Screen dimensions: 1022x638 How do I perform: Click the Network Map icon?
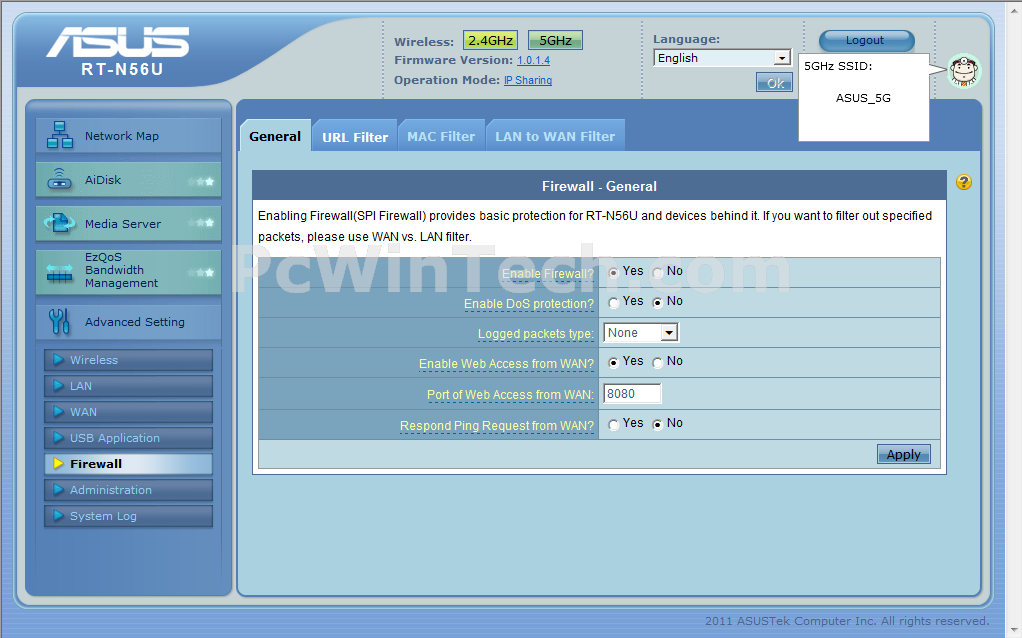[x=60, y=135]
